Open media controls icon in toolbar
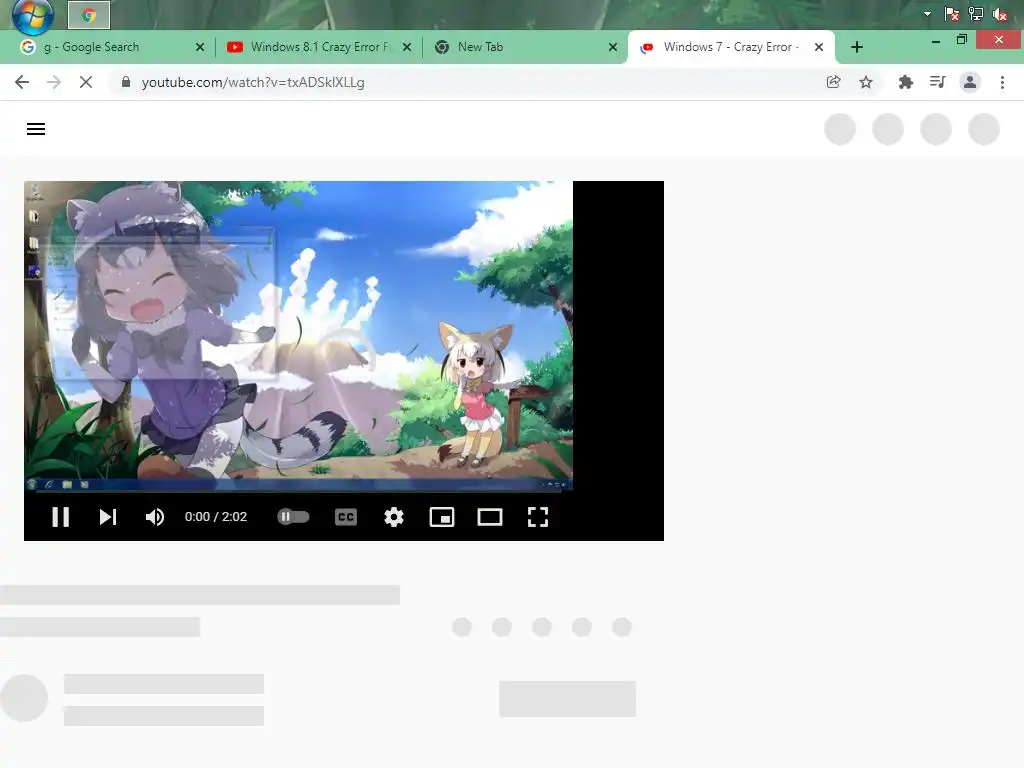The image size is (1024, 768). point(938,82)
